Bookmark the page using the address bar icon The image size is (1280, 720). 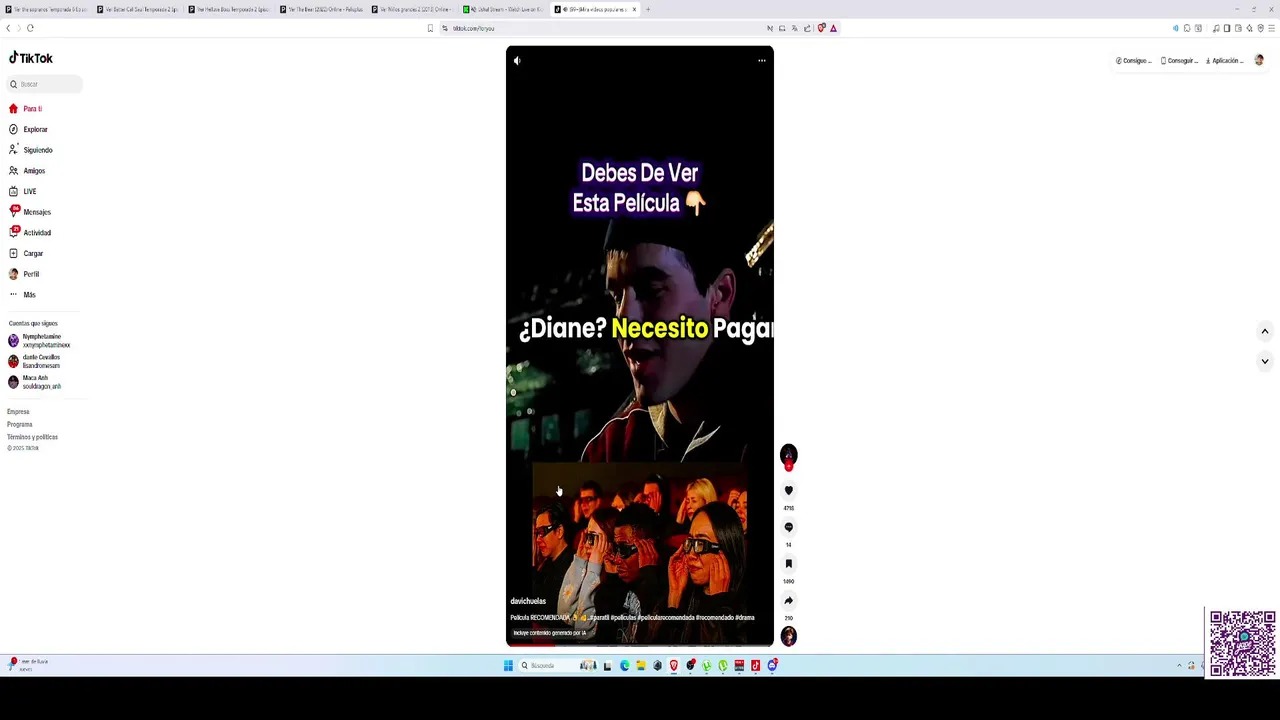pyautogui.click(x=430, y=28)
